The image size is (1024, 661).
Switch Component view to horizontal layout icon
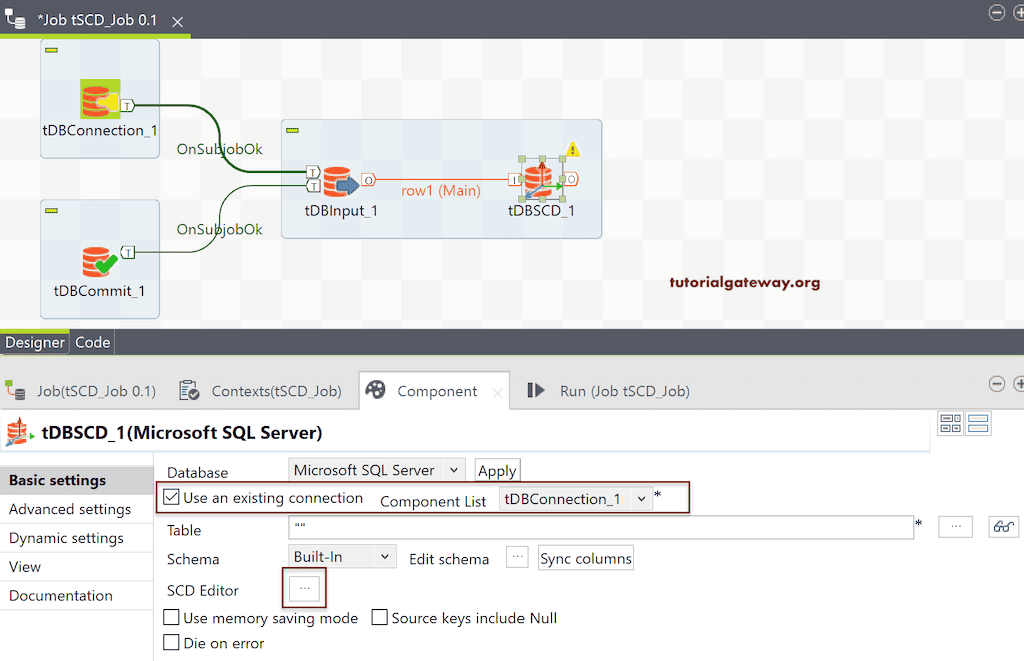[x=978, y=423]
